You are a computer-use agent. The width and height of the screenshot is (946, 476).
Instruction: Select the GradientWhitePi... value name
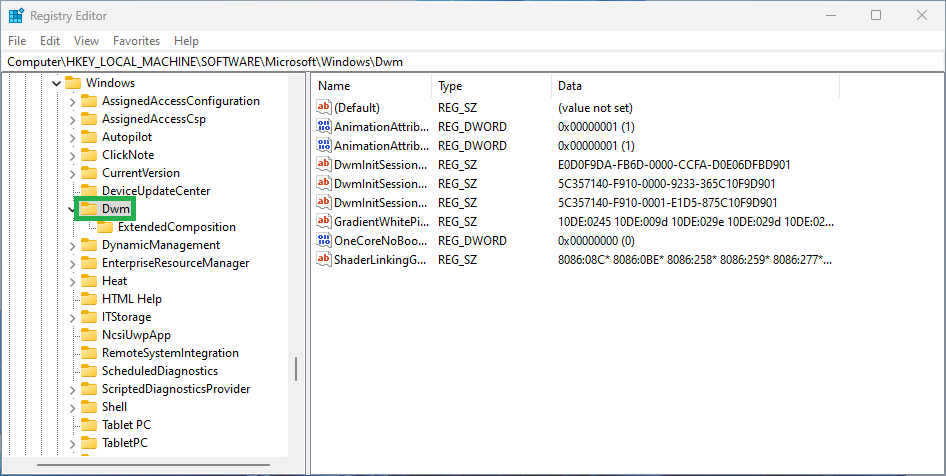(x=381, y=221)
